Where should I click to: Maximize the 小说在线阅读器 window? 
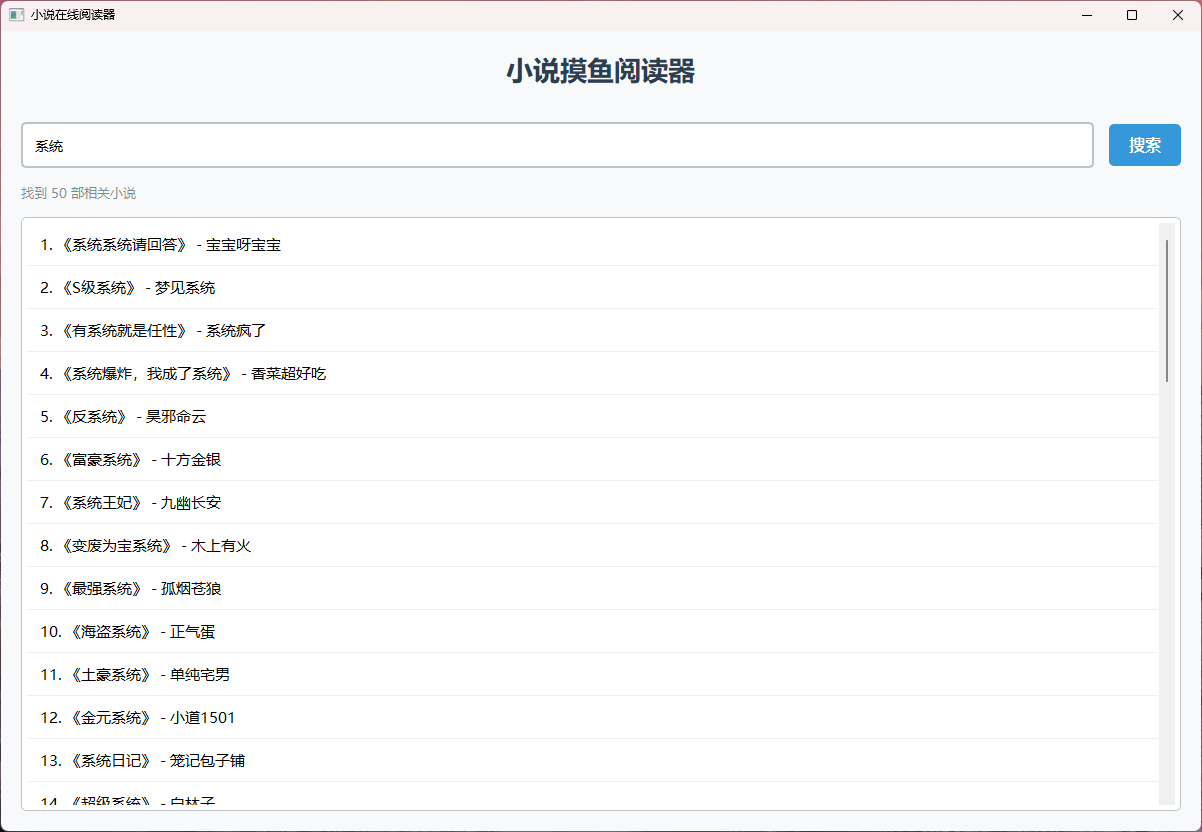(1132, 15)
